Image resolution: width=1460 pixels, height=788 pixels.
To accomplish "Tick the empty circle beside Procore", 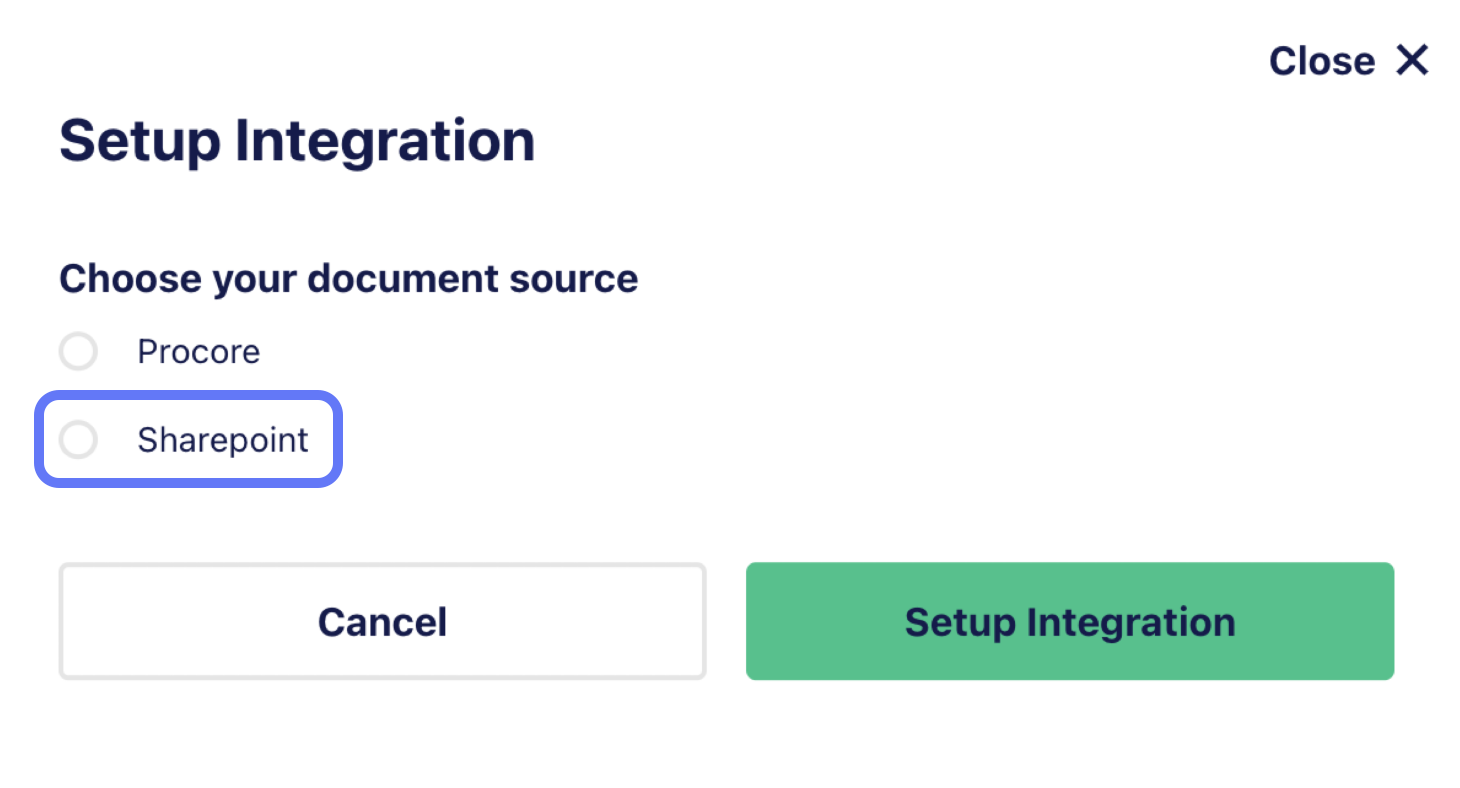I will click(x=78, y=352).
